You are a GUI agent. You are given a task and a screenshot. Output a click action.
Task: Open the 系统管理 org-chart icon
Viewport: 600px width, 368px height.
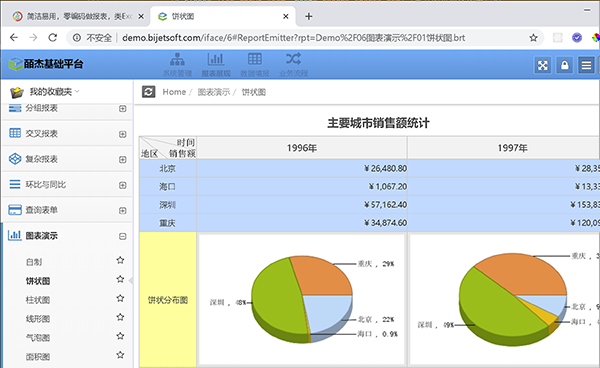pos(177,59)
